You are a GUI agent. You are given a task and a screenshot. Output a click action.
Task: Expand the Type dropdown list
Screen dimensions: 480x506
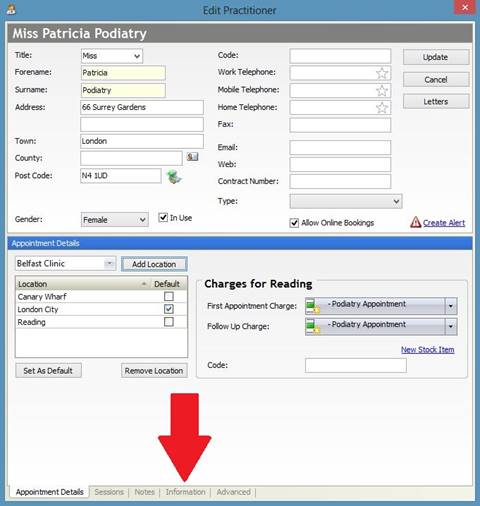346,201
